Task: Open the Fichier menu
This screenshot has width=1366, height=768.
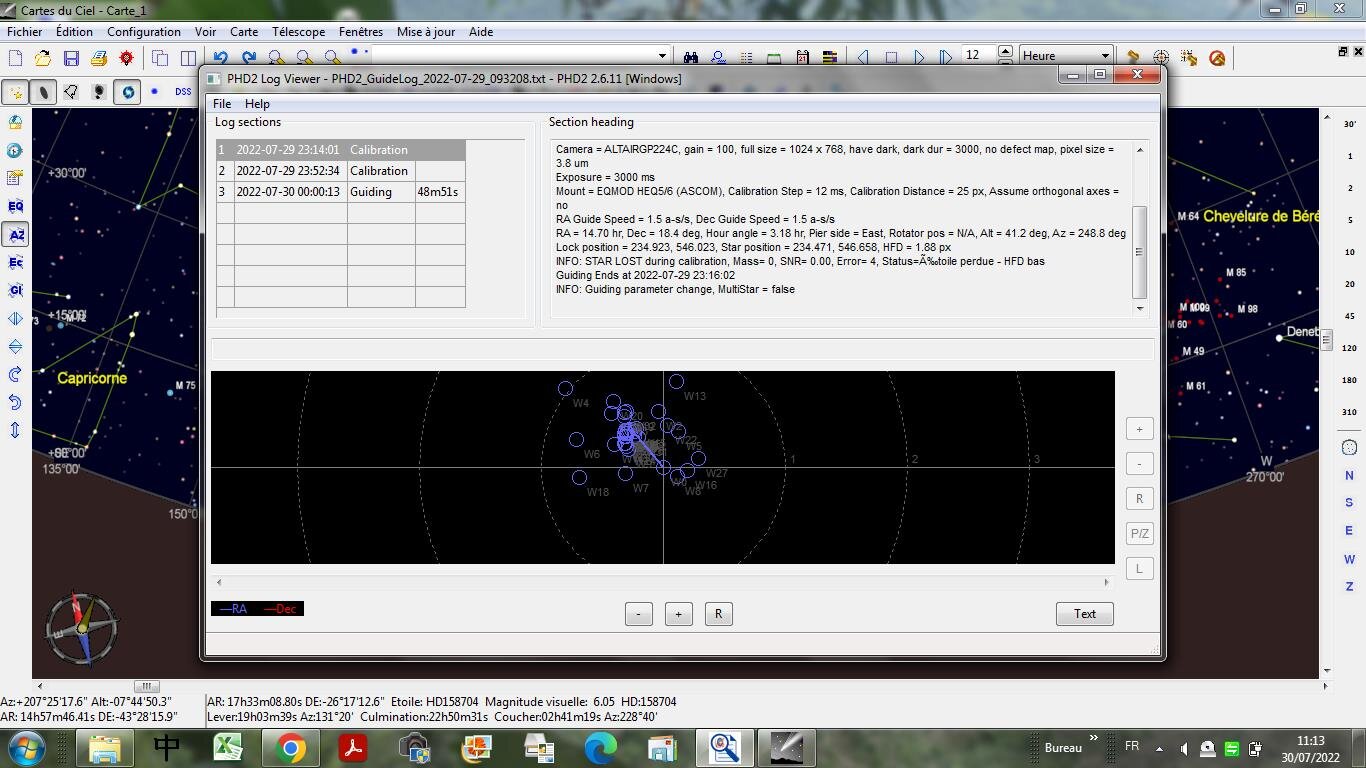Action: point(25,32)
